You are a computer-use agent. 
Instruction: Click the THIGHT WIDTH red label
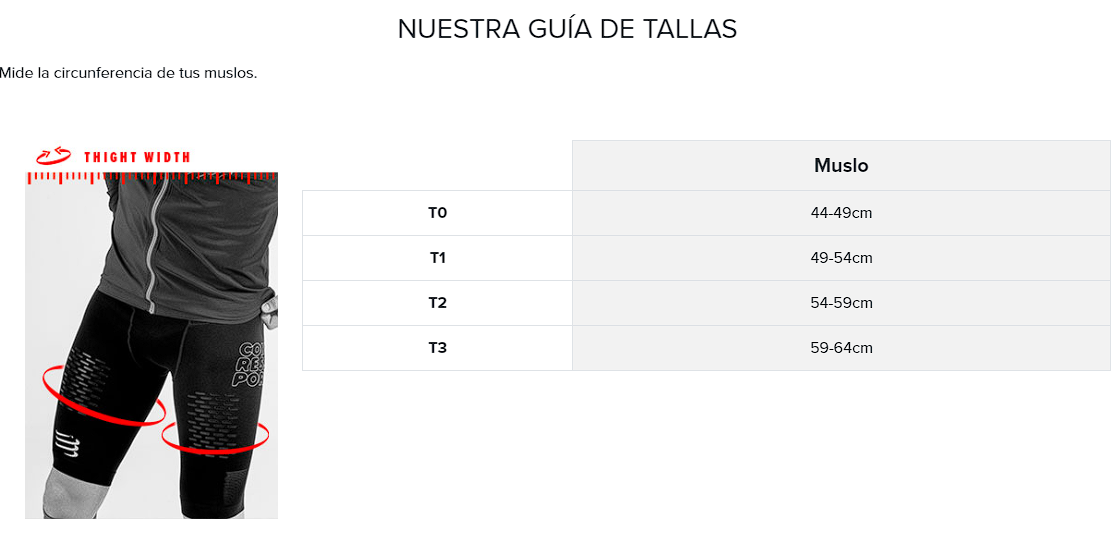tap(137, 157)
